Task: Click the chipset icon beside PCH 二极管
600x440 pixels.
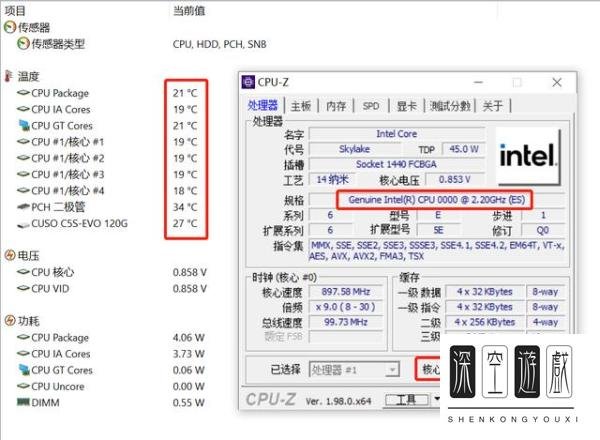Action: pyautogui.click(x=23, y=207)
